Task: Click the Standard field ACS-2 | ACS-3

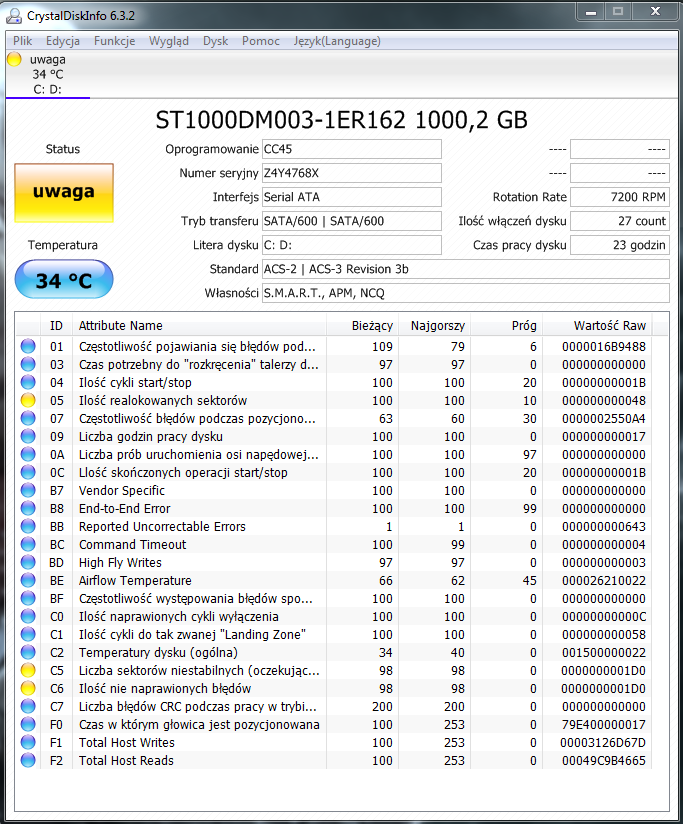Action: [466, 269]
